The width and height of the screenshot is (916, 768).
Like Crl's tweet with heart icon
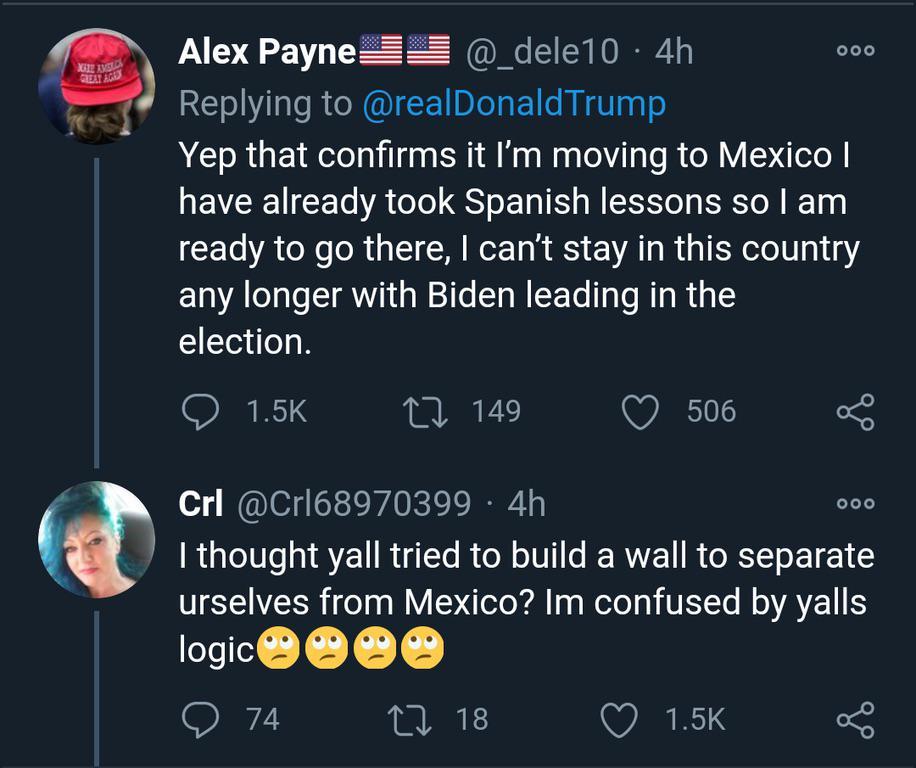point(619,719)
